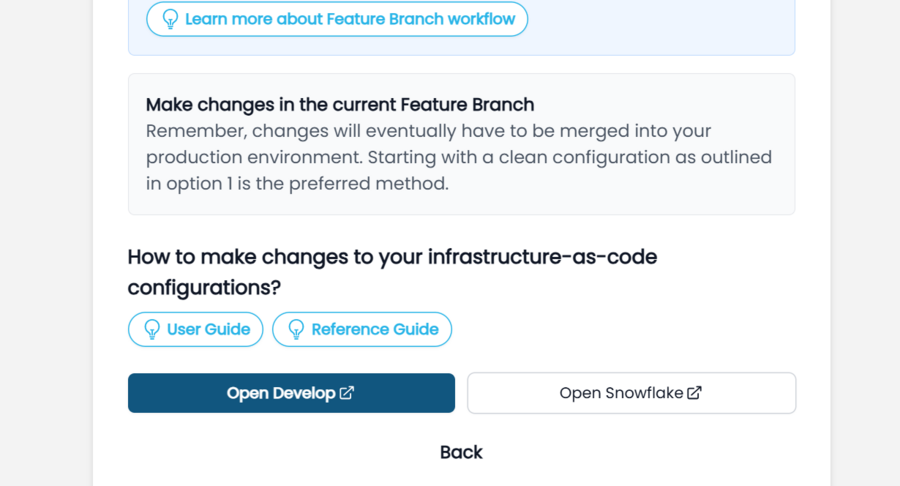The image size is (900, 486).
Task: Click the Open Snowflake button
Action: coord(631,393)
